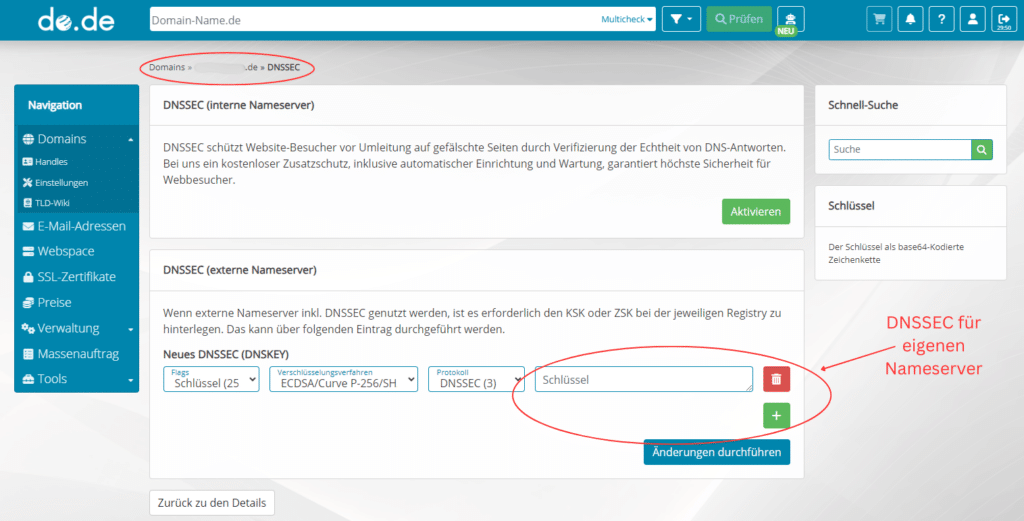
Task: Focus the Suche quick search field
Action: (900, 150)
